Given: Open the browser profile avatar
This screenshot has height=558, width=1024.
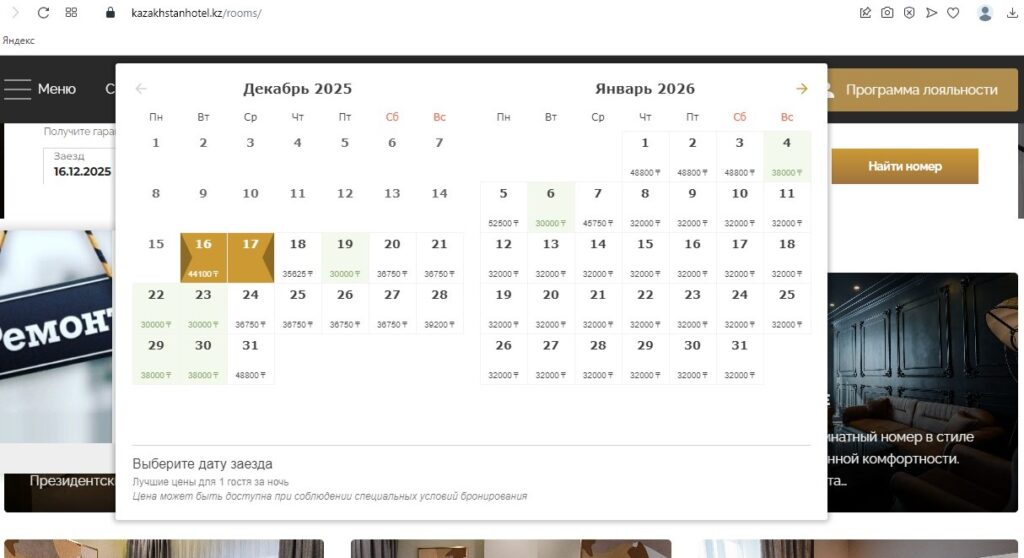Looking at the screenshot, I should (985, 13).
